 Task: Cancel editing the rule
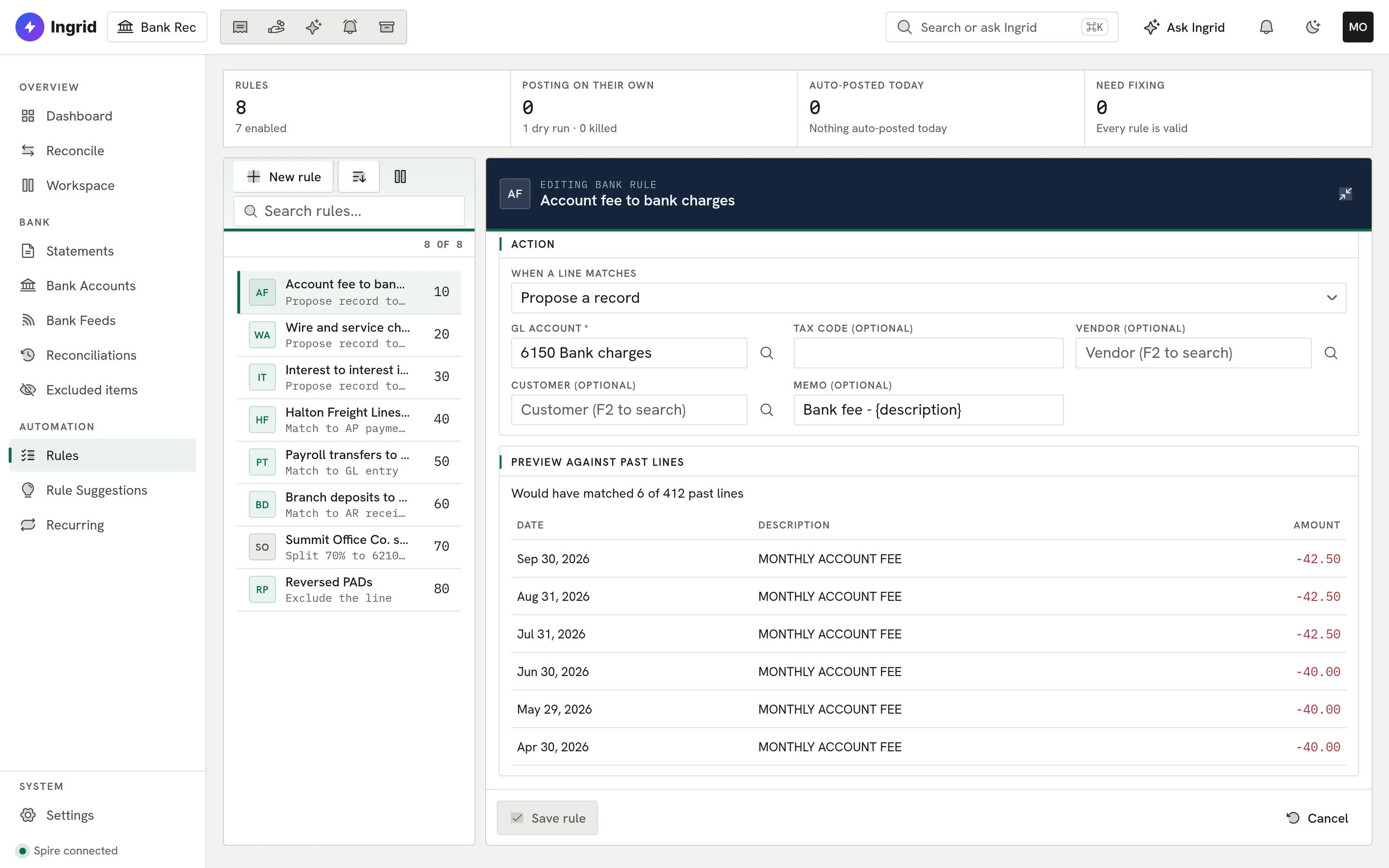coord(1317,818)
